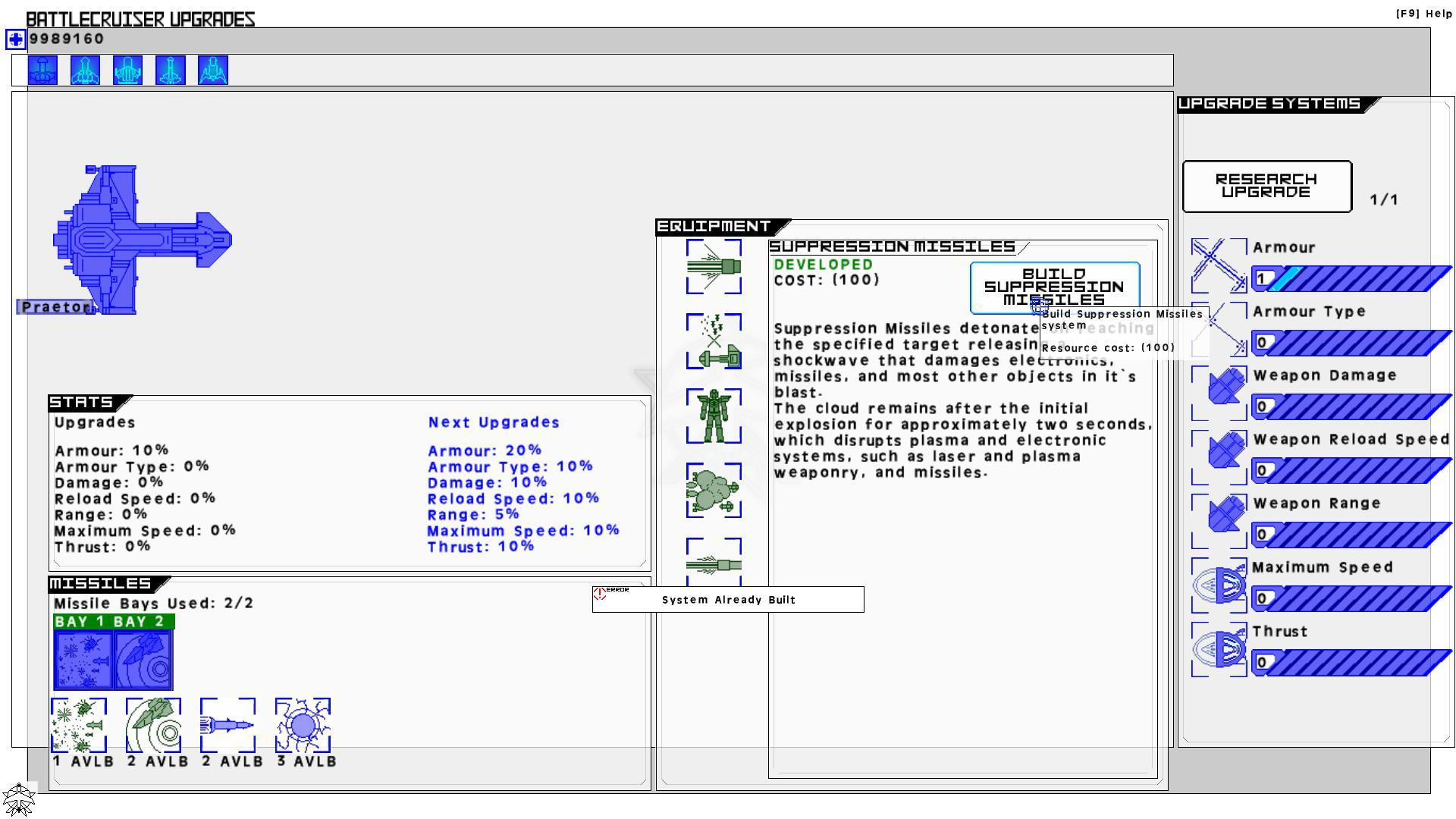Click 'Missile Bays Used: 2/2' text
Screen dimensions: 1456x819
coord(154,604)
